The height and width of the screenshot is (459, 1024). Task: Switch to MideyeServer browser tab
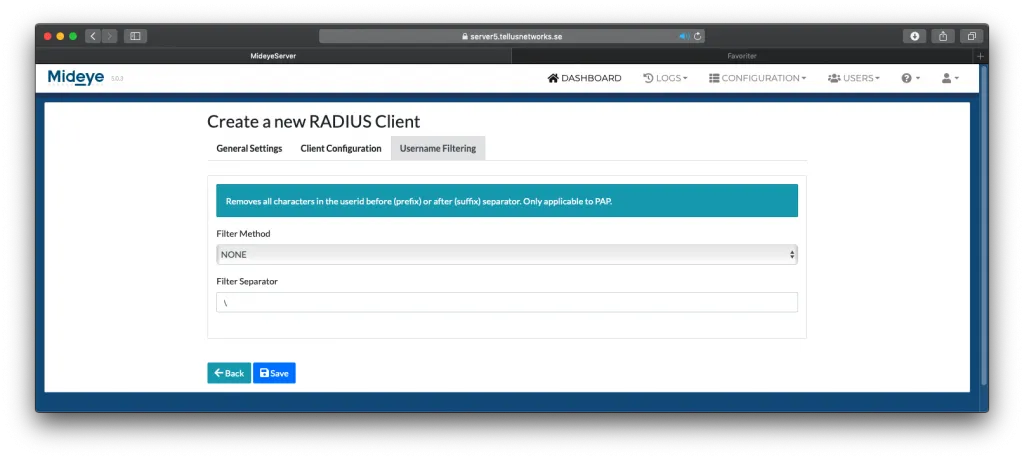(273, 56)
